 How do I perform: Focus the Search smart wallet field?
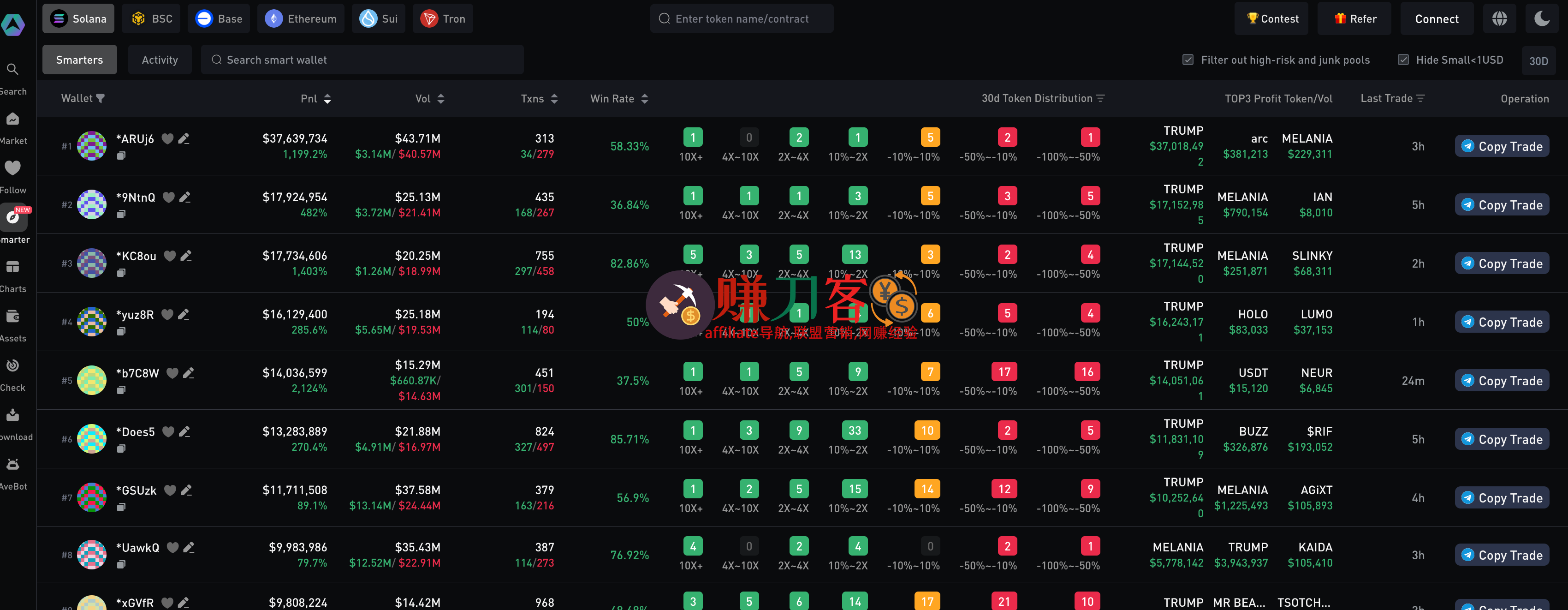[x=362, y=60]
